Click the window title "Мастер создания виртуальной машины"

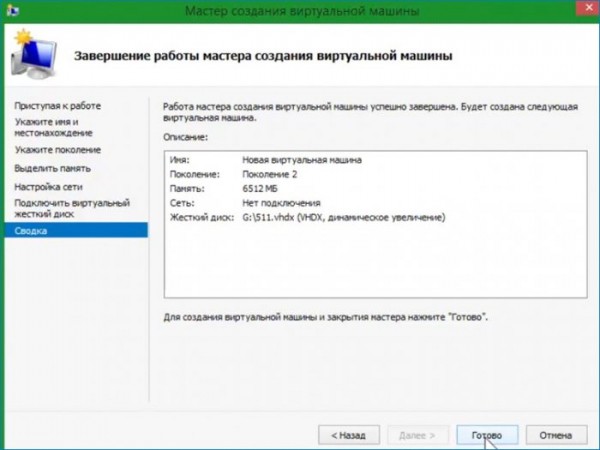coord(302,10)
